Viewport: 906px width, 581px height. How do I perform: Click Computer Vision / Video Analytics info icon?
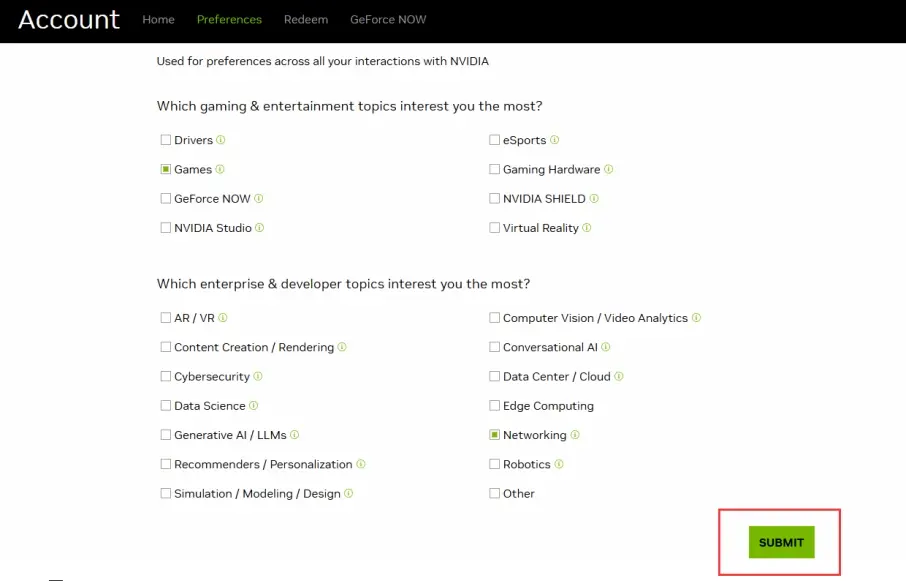click(x=696, y=318)
